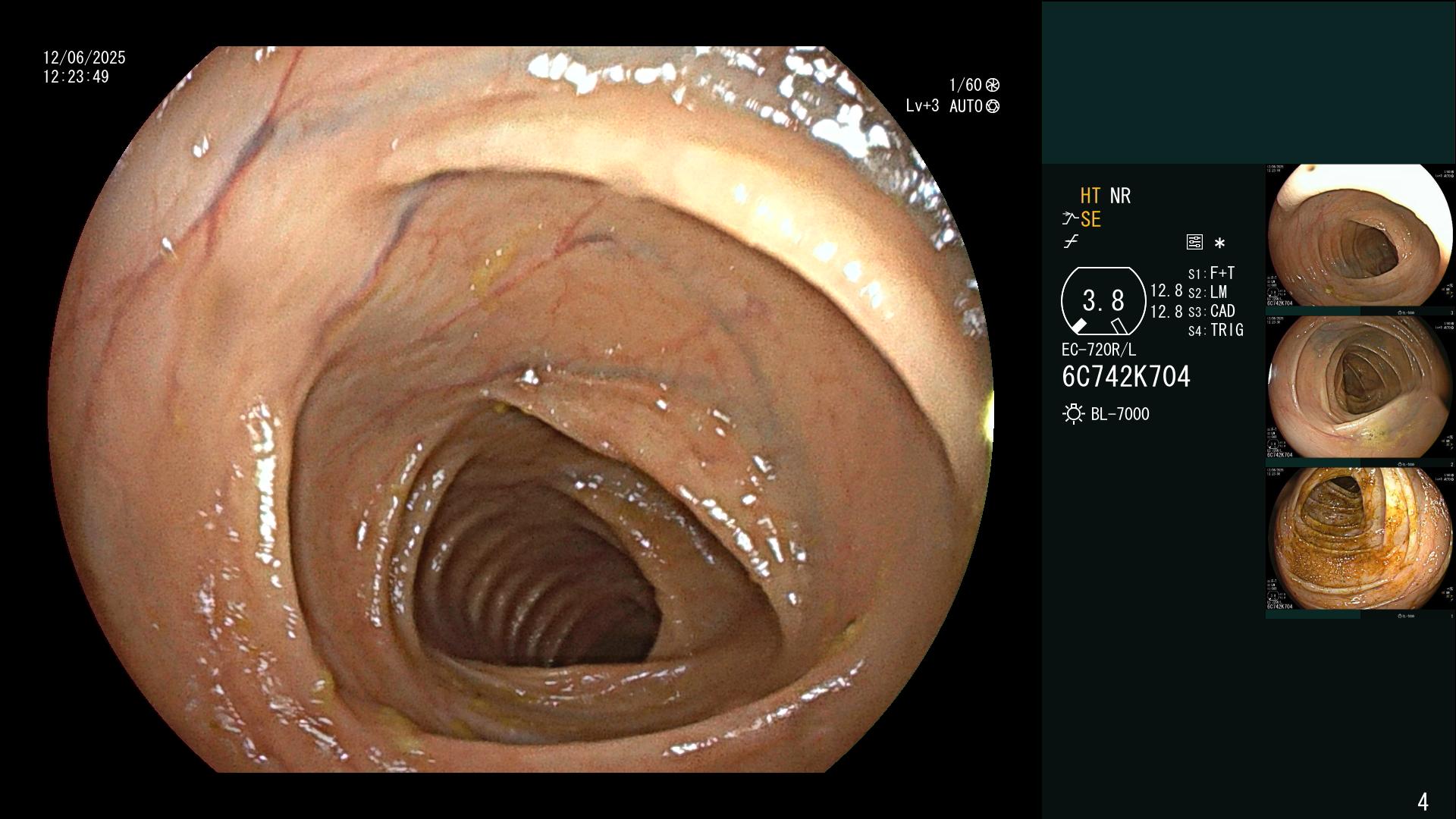Click the scope diameter gauge showing 3.8

(x=1103, y=301)
